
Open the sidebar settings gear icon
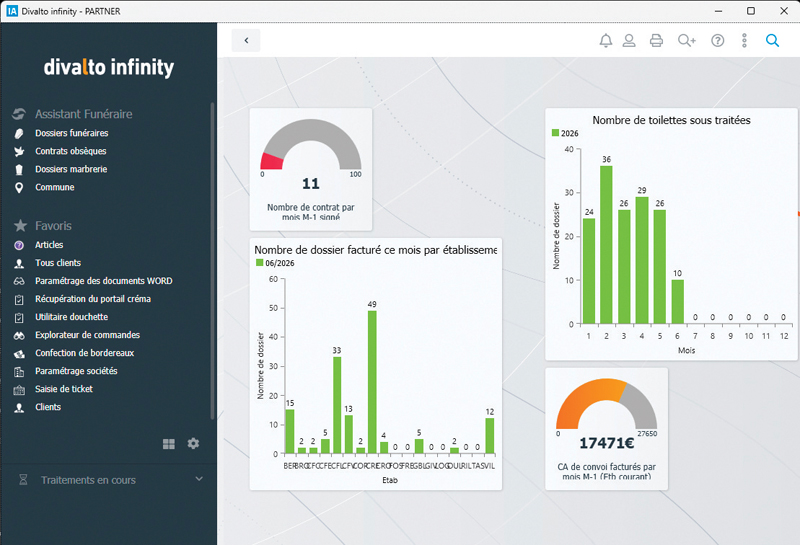193,443
